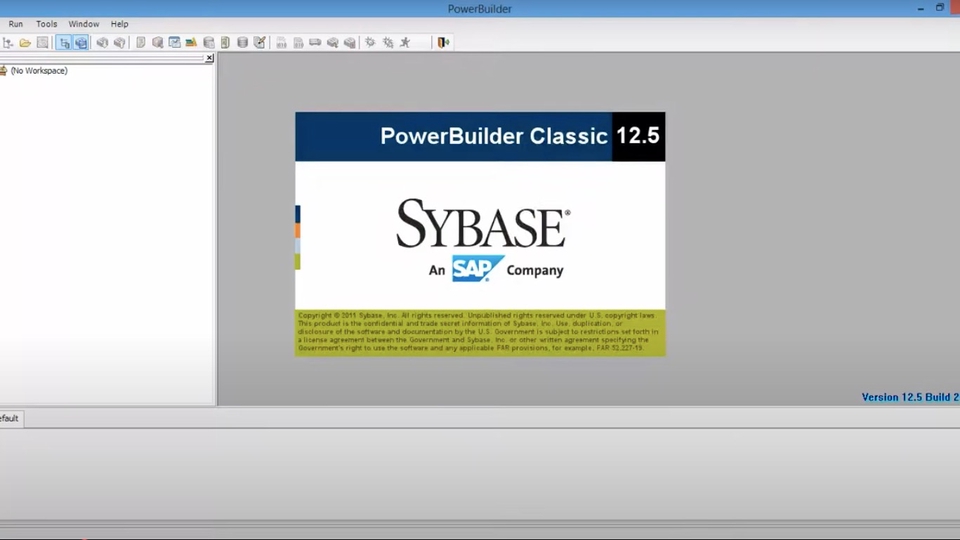Viewport: 960px width, 540px height.
Task: Open the Library painter icon
Action: [x=191, y=43]
